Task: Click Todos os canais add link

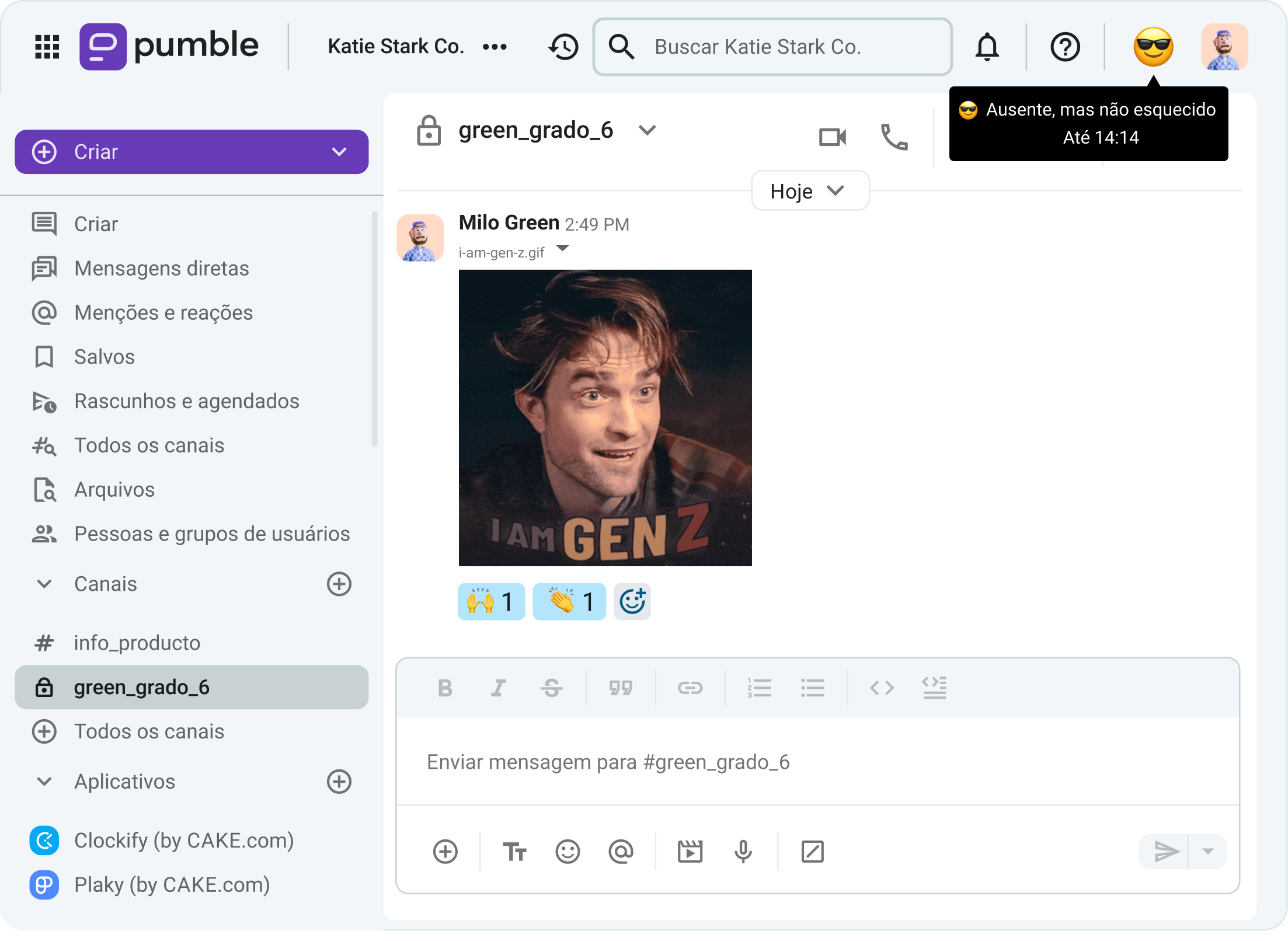Action: click(192, 731)
